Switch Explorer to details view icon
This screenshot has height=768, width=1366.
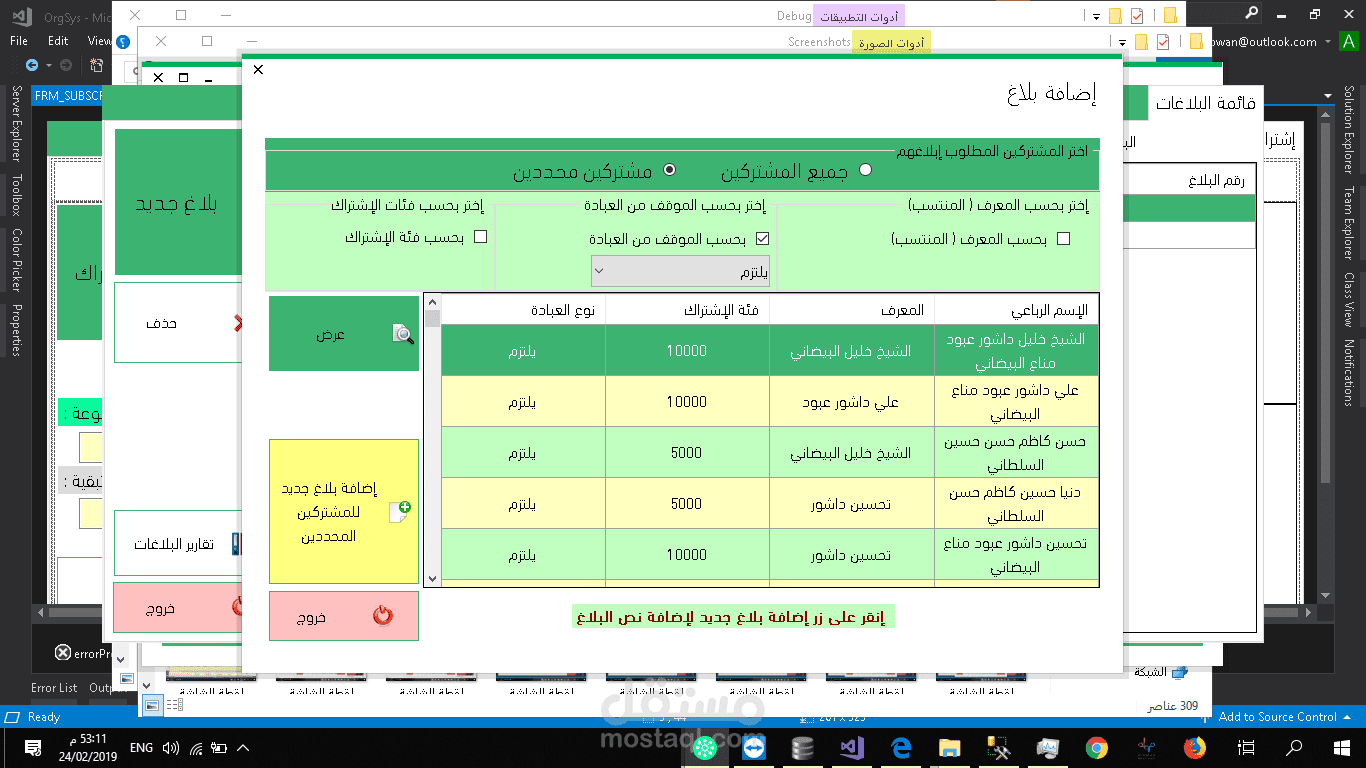pos(174,705)
